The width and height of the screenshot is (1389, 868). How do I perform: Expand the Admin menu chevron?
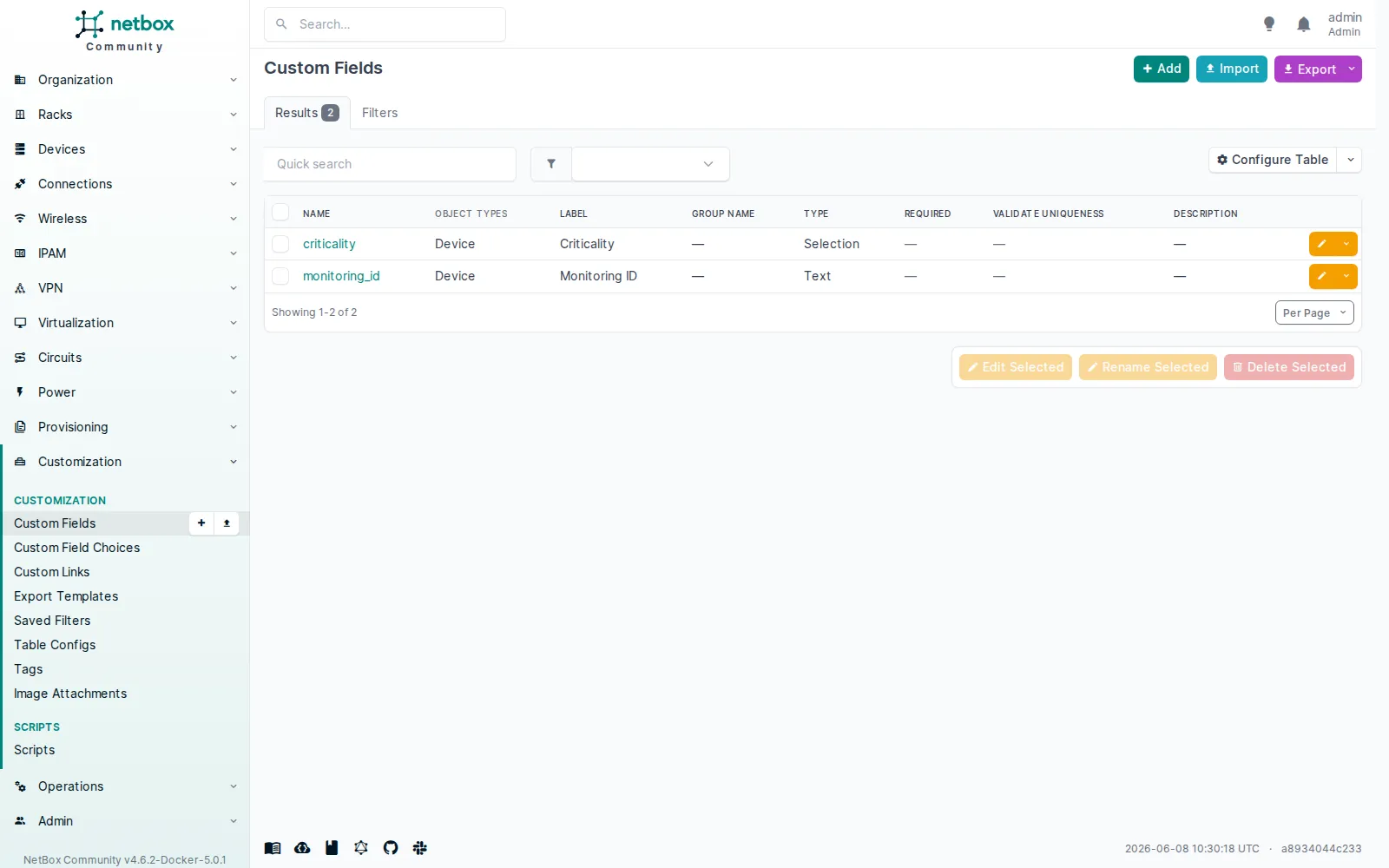[x=234, y=821]
